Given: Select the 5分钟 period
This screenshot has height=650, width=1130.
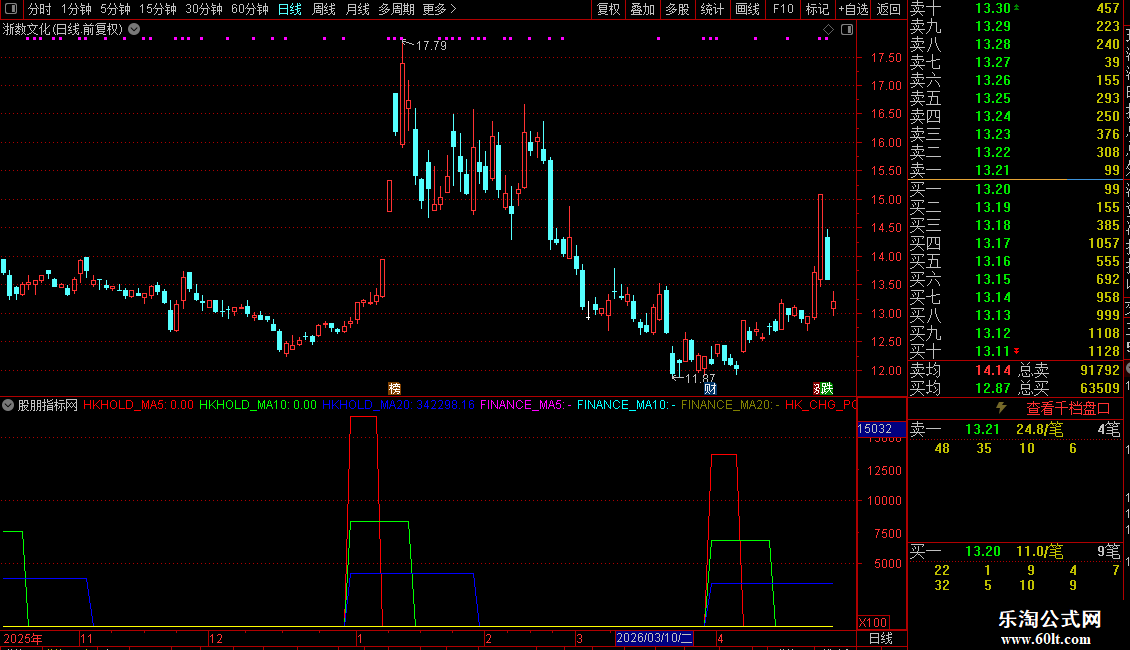Looking at the screenshot, I should tap(115, 9).
